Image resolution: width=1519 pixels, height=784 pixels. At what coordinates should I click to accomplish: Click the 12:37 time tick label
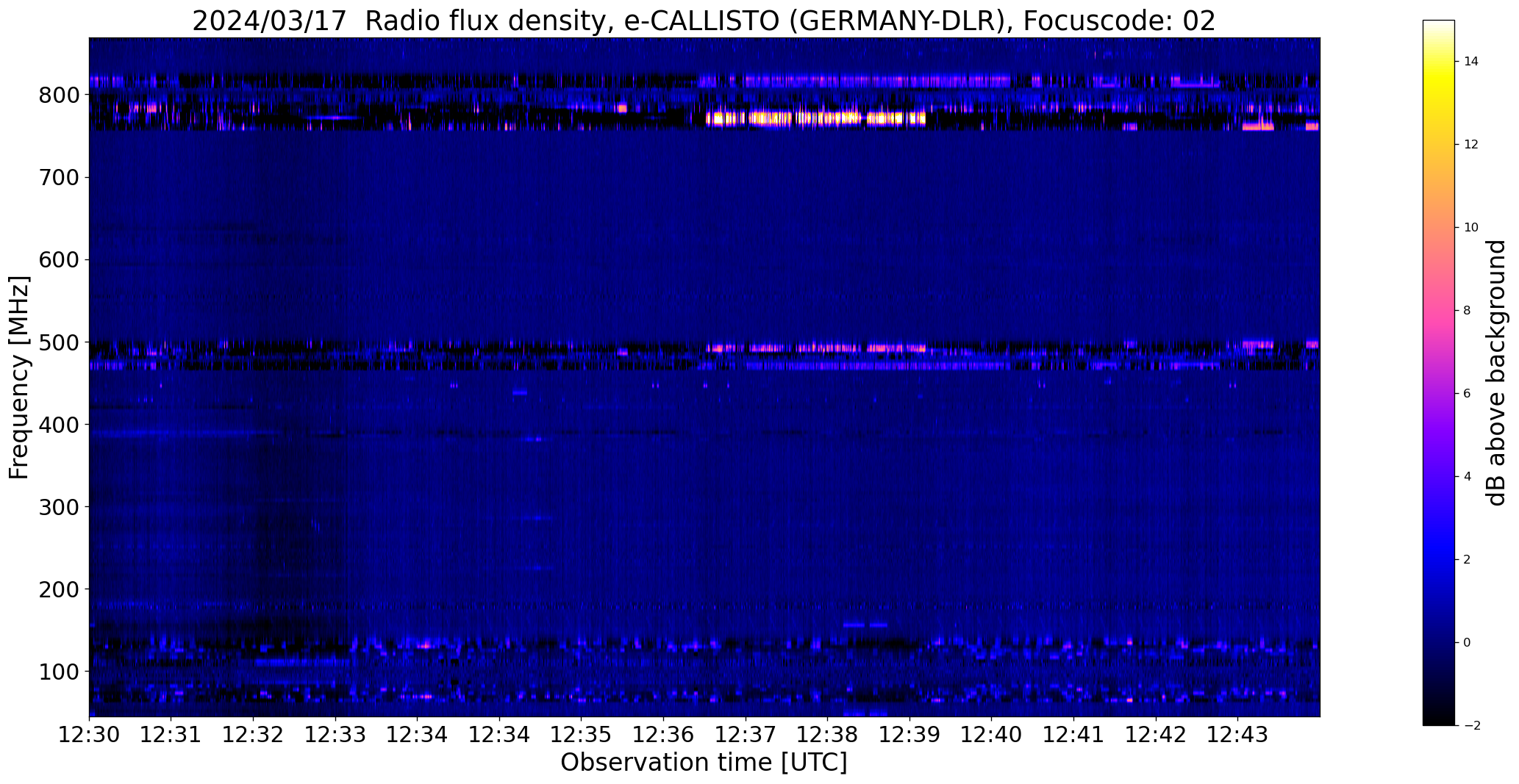746,735
